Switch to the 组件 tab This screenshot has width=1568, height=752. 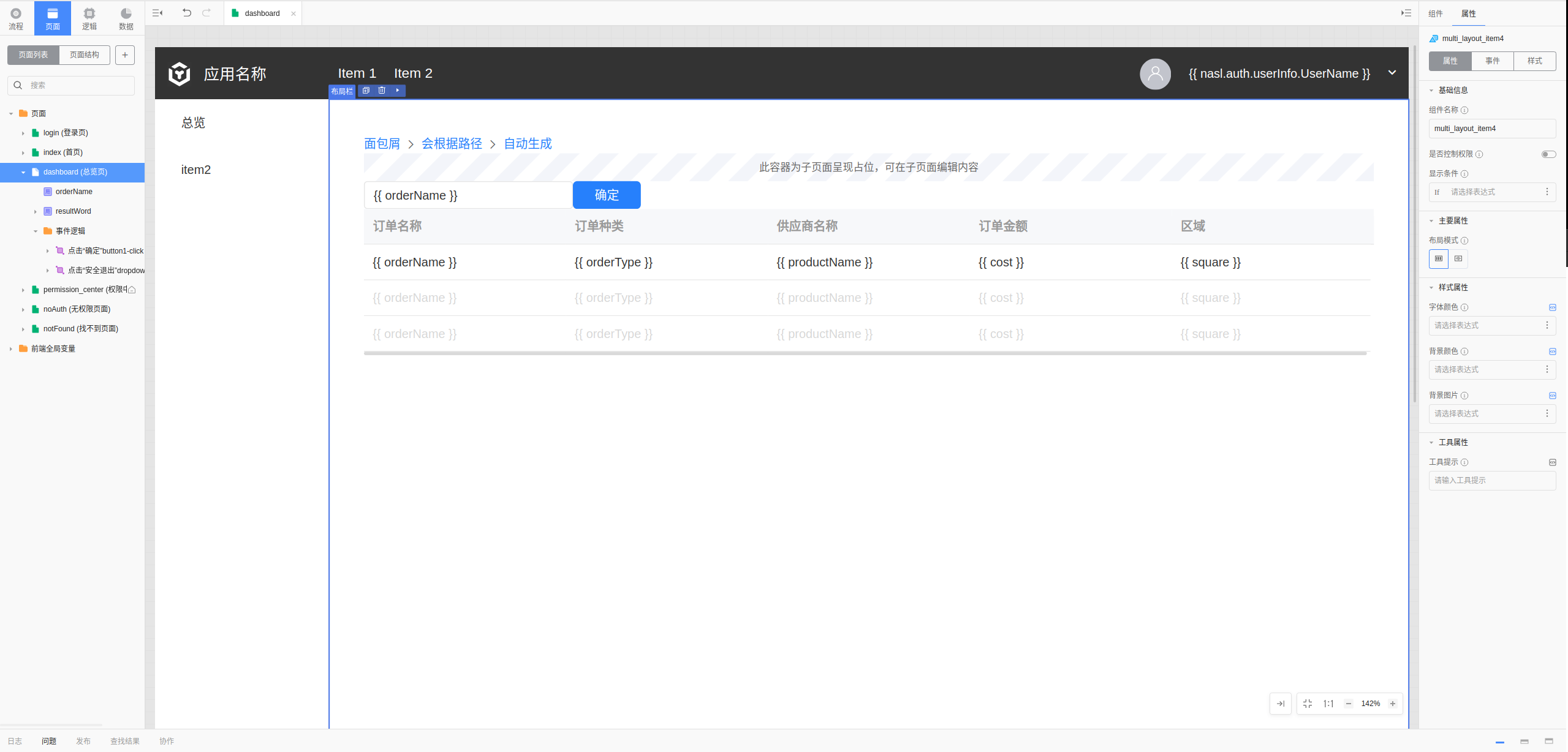[1435, 13]
